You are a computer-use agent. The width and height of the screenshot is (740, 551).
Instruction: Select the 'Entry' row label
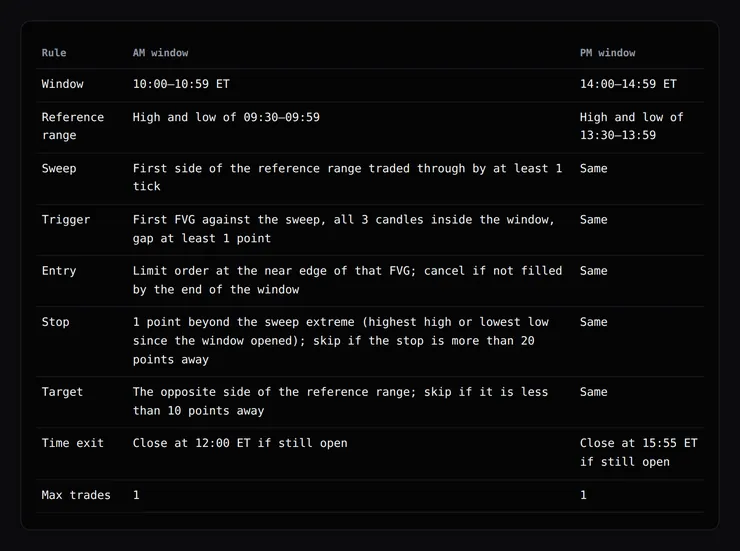[x=59, y=271]
